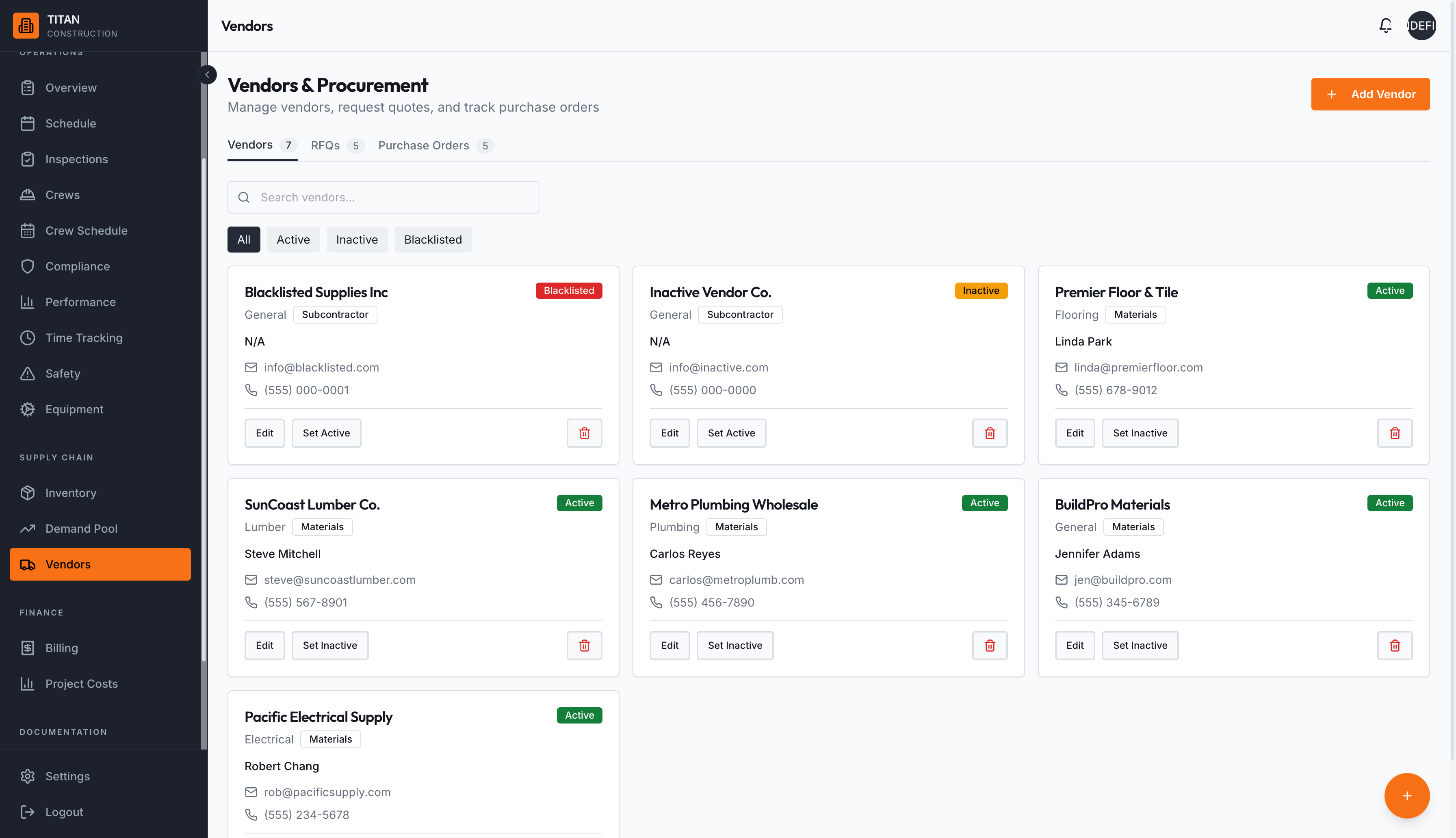The width and height of the screenshot is (1456, 838).
Task: Click email rob@pacificsupply.com
Action: point(327,792)
